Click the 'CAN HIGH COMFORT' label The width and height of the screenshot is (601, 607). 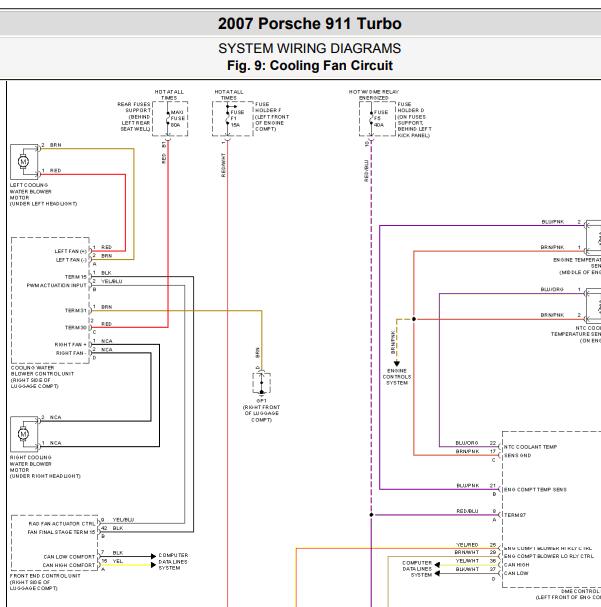[x=69, y=565]
